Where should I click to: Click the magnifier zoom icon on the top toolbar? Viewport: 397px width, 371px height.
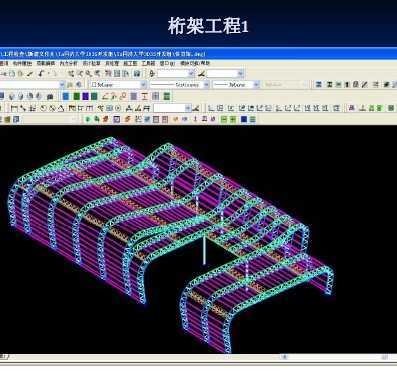88,73
